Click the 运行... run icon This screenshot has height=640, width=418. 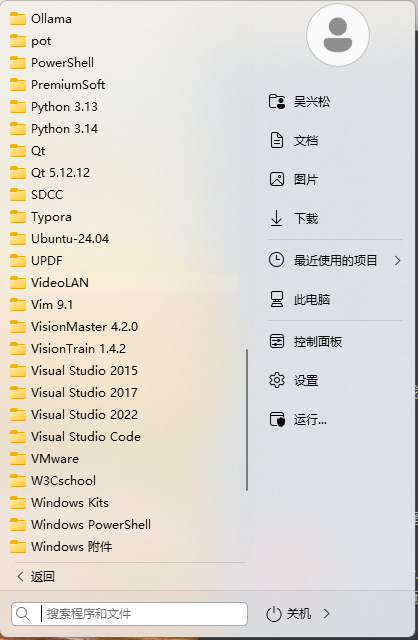[277, 420]
